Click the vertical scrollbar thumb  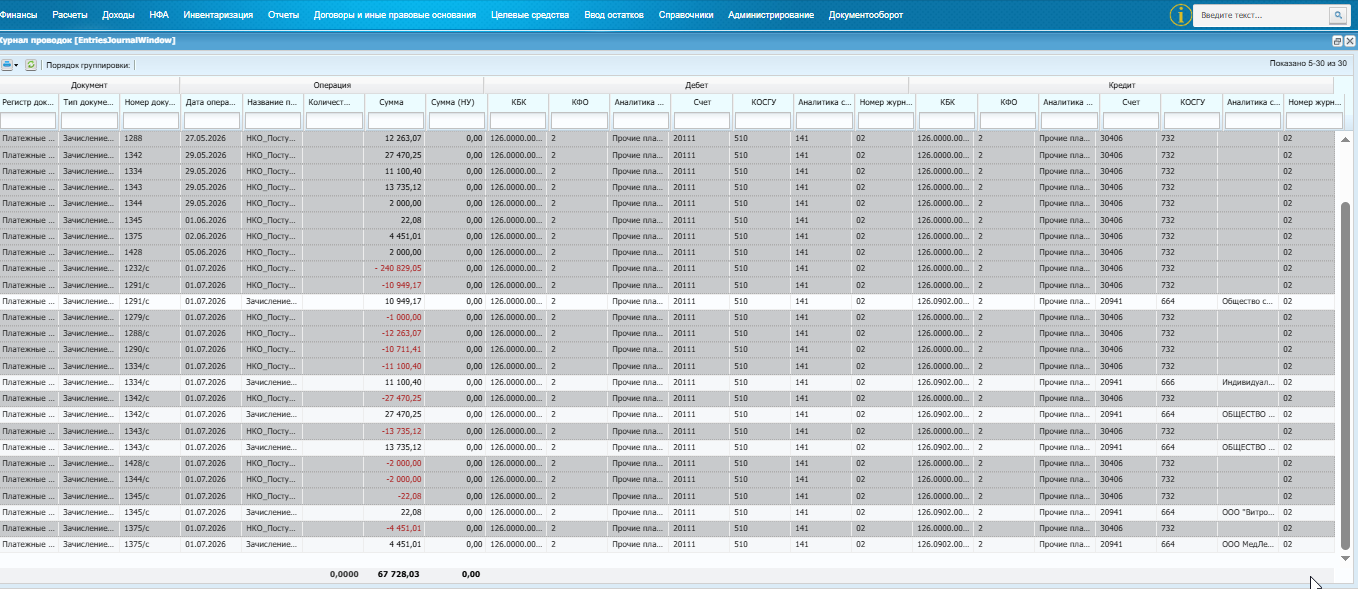coord(1345,375)
